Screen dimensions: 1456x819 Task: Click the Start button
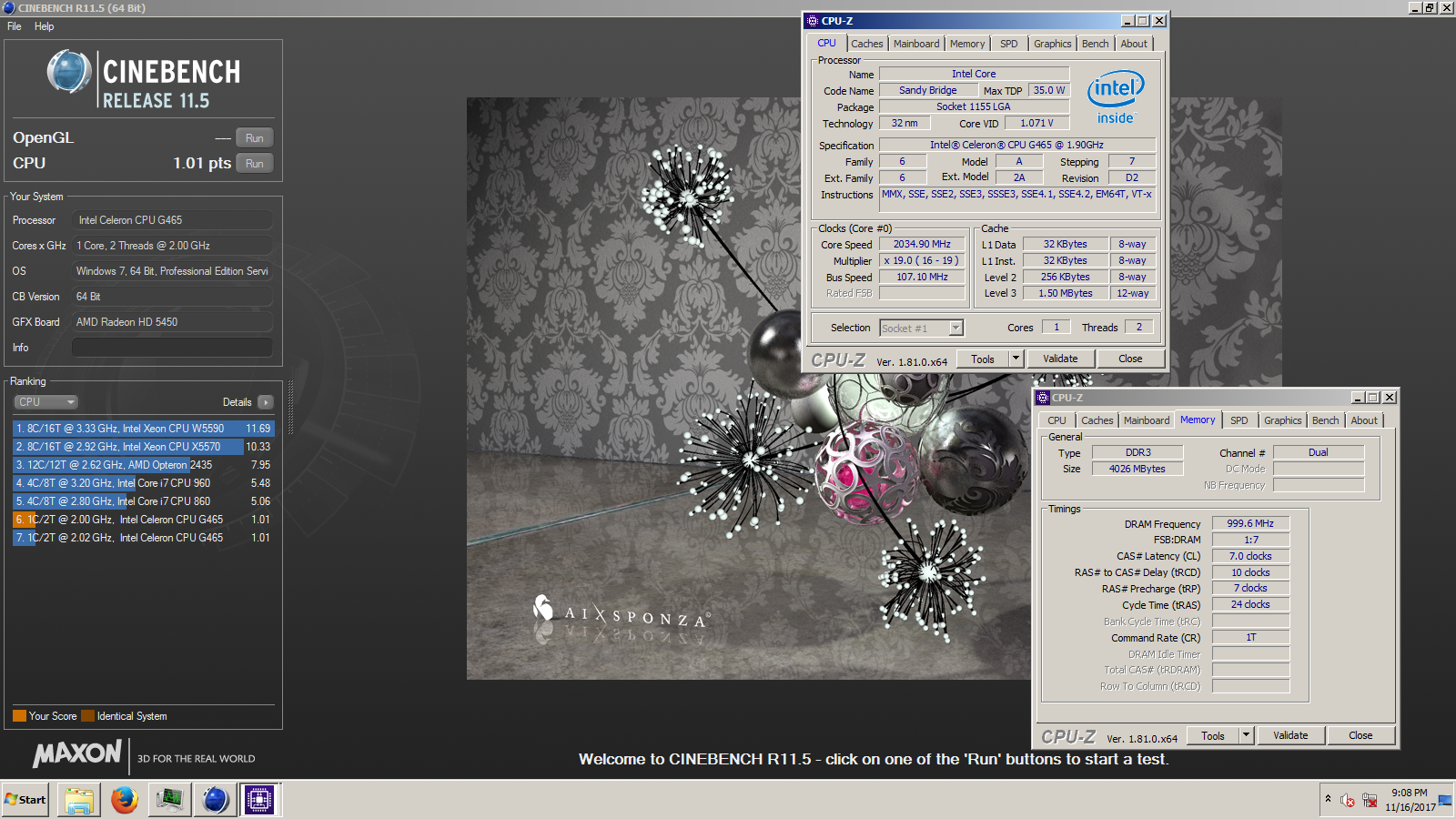click(x=25, y=800)
